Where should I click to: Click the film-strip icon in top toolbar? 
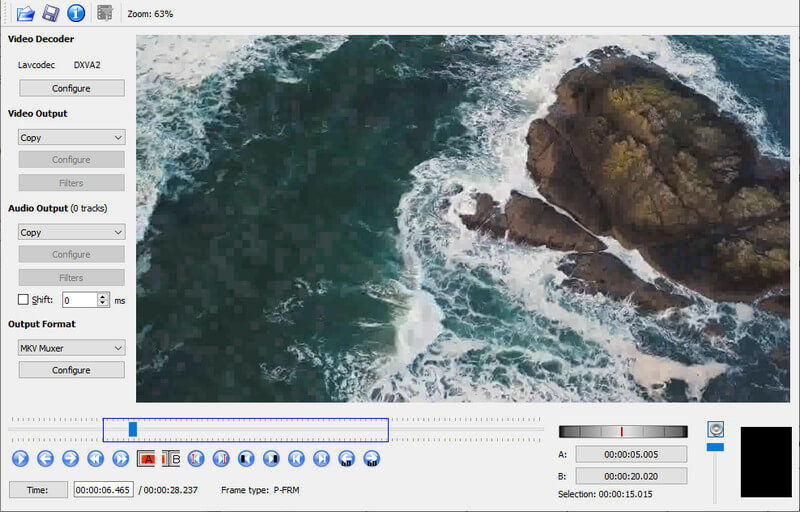click(x=105, y=13)
